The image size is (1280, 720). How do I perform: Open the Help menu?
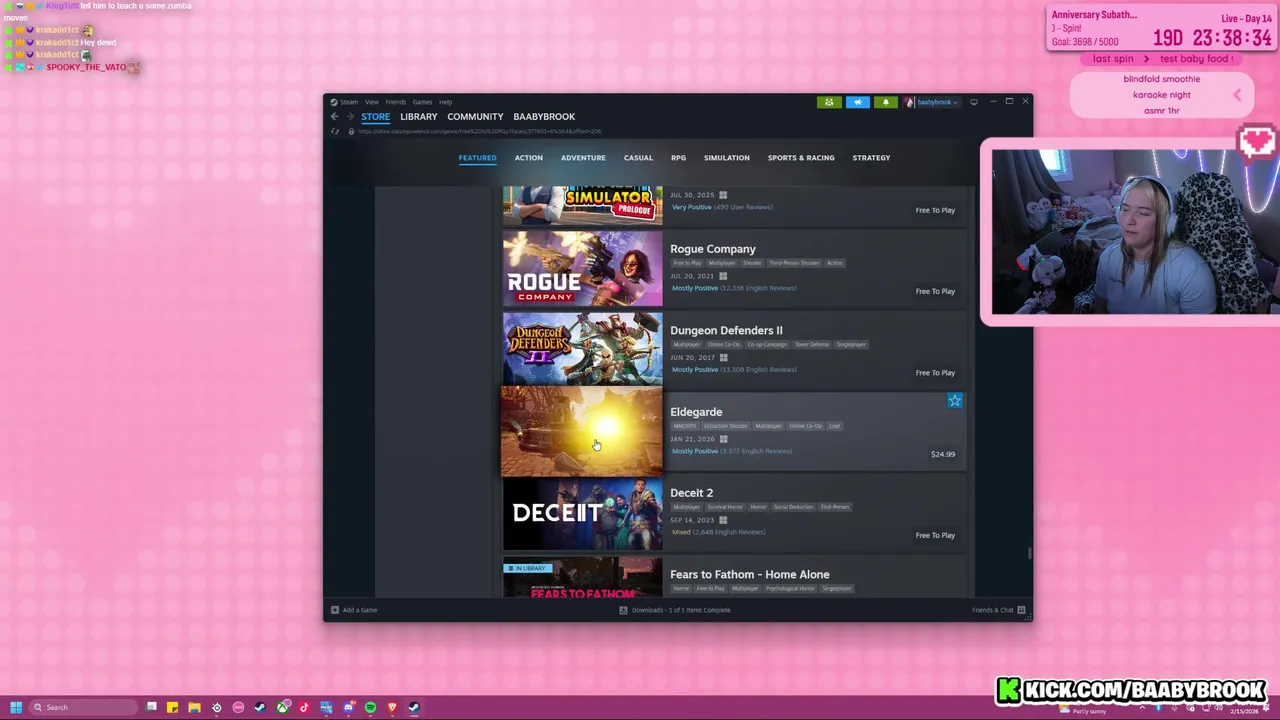pyautogui.click(x=445, y=102)
